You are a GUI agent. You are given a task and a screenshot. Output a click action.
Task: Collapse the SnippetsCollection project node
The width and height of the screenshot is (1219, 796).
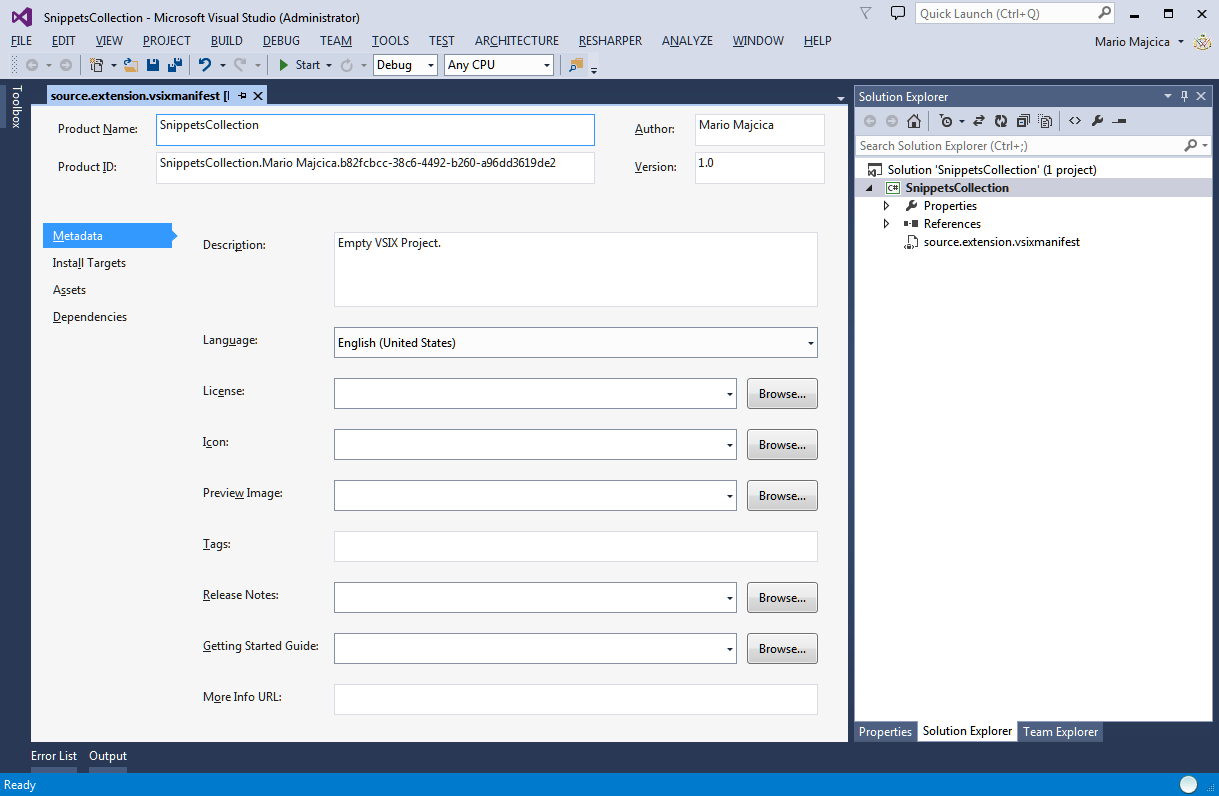pos(868,188)
